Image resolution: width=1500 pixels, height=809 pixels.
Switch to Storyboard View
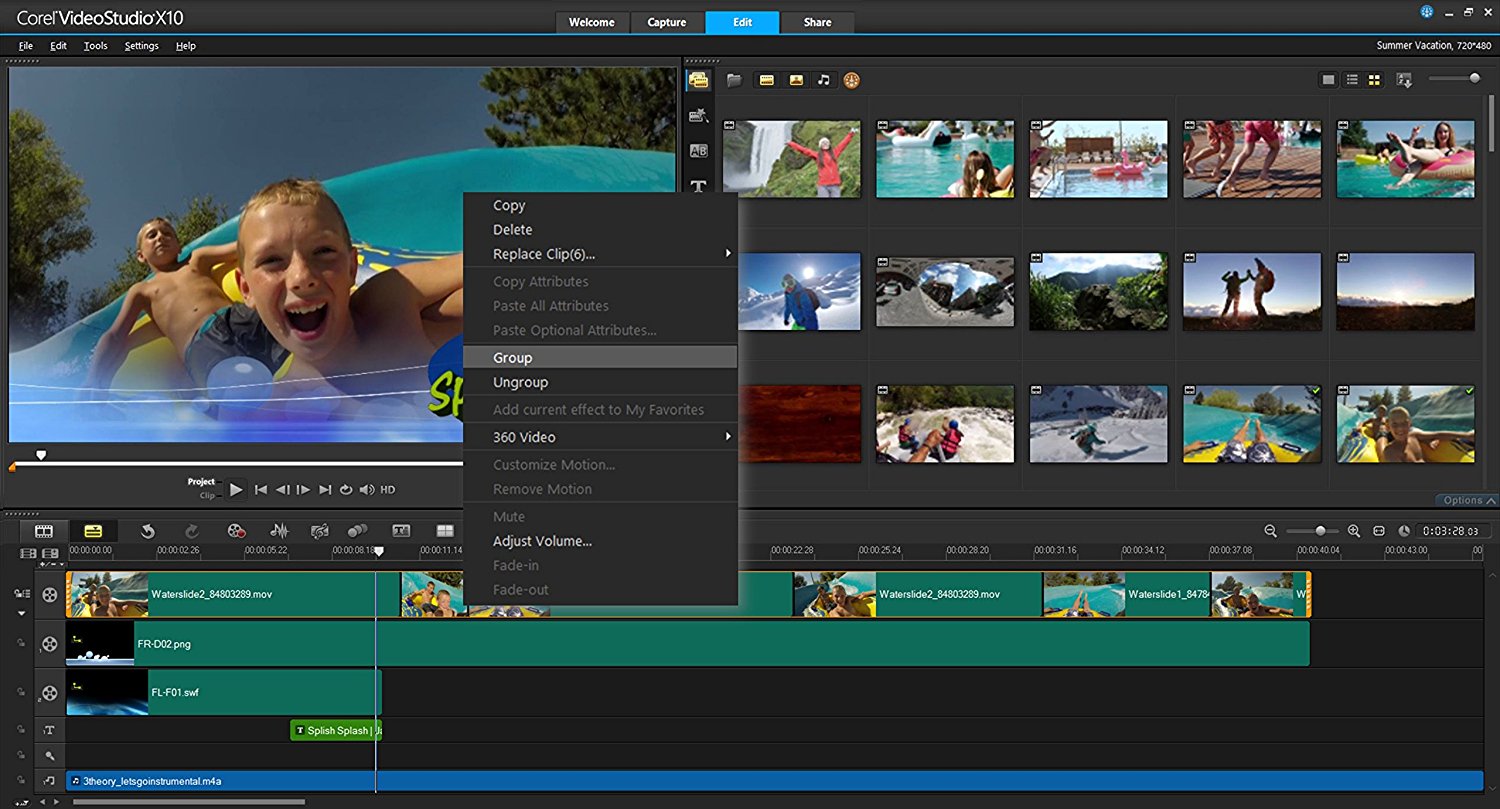click(x=44, y=531)
